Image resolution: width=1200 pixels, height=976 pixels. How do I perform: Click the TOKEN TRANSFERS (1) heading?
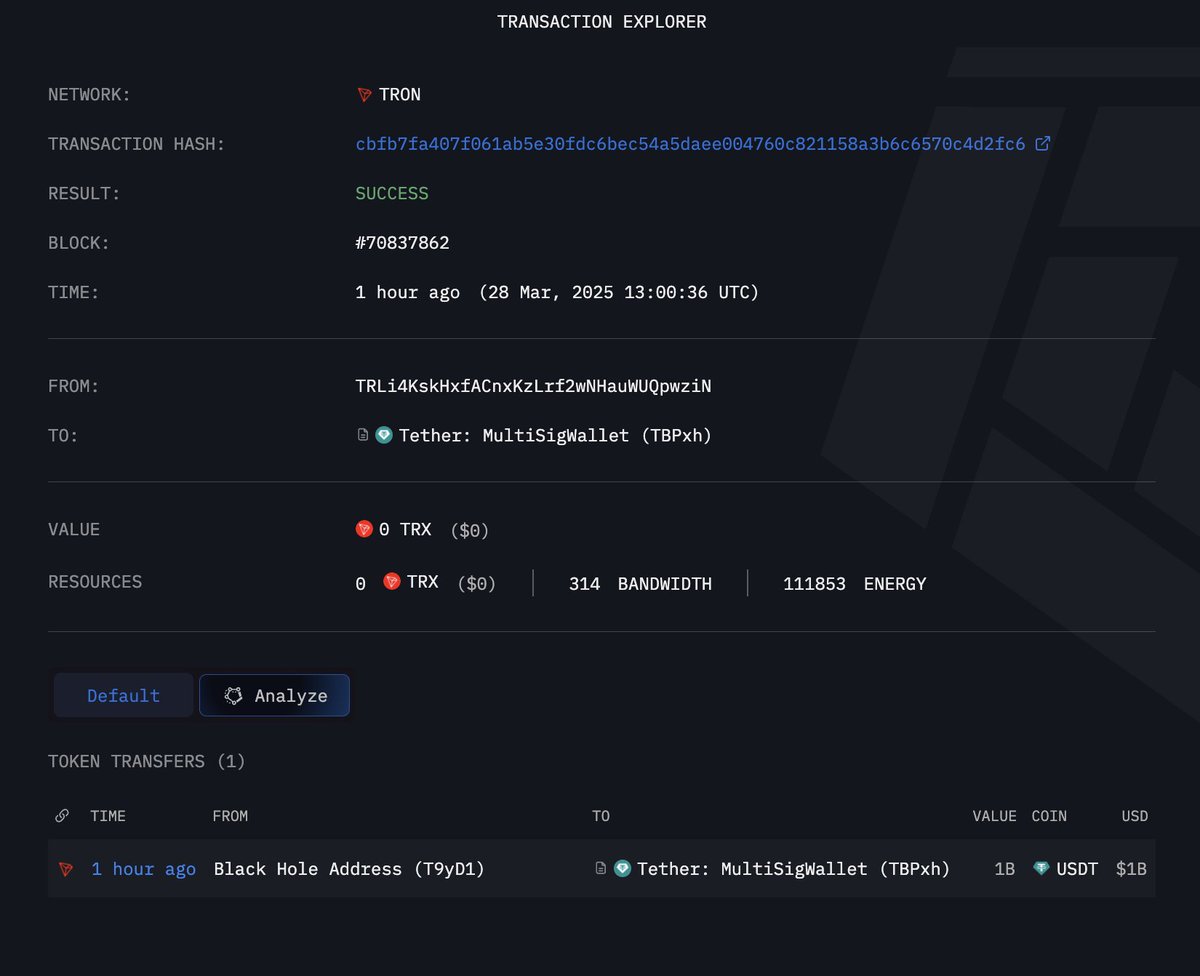click(147, 762)
